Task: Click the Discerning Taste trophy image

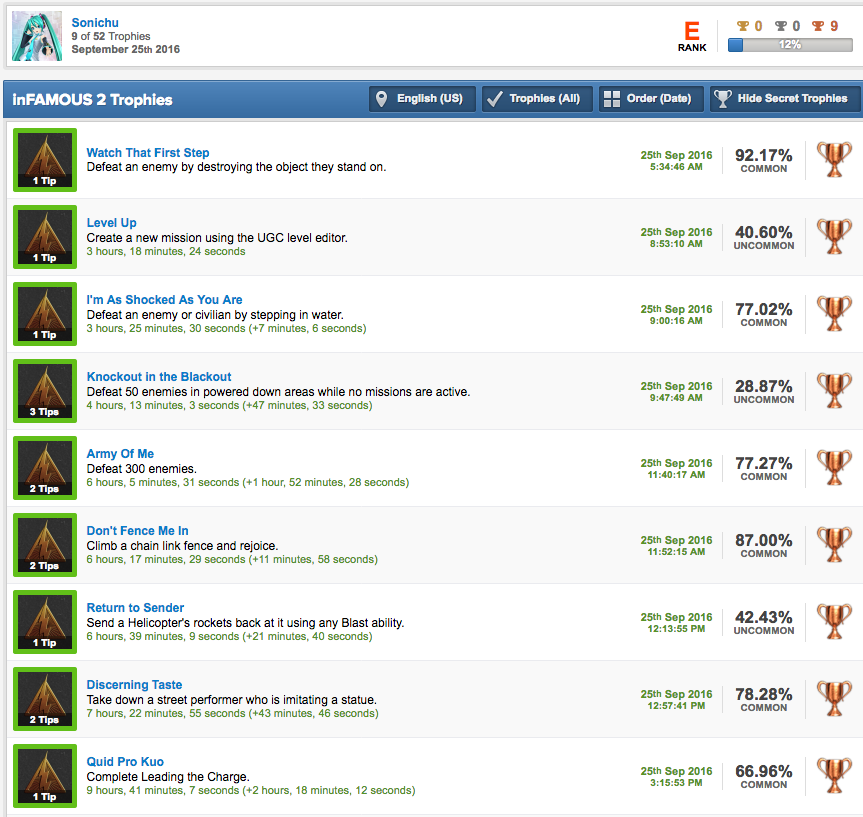Action: (45, 699)
